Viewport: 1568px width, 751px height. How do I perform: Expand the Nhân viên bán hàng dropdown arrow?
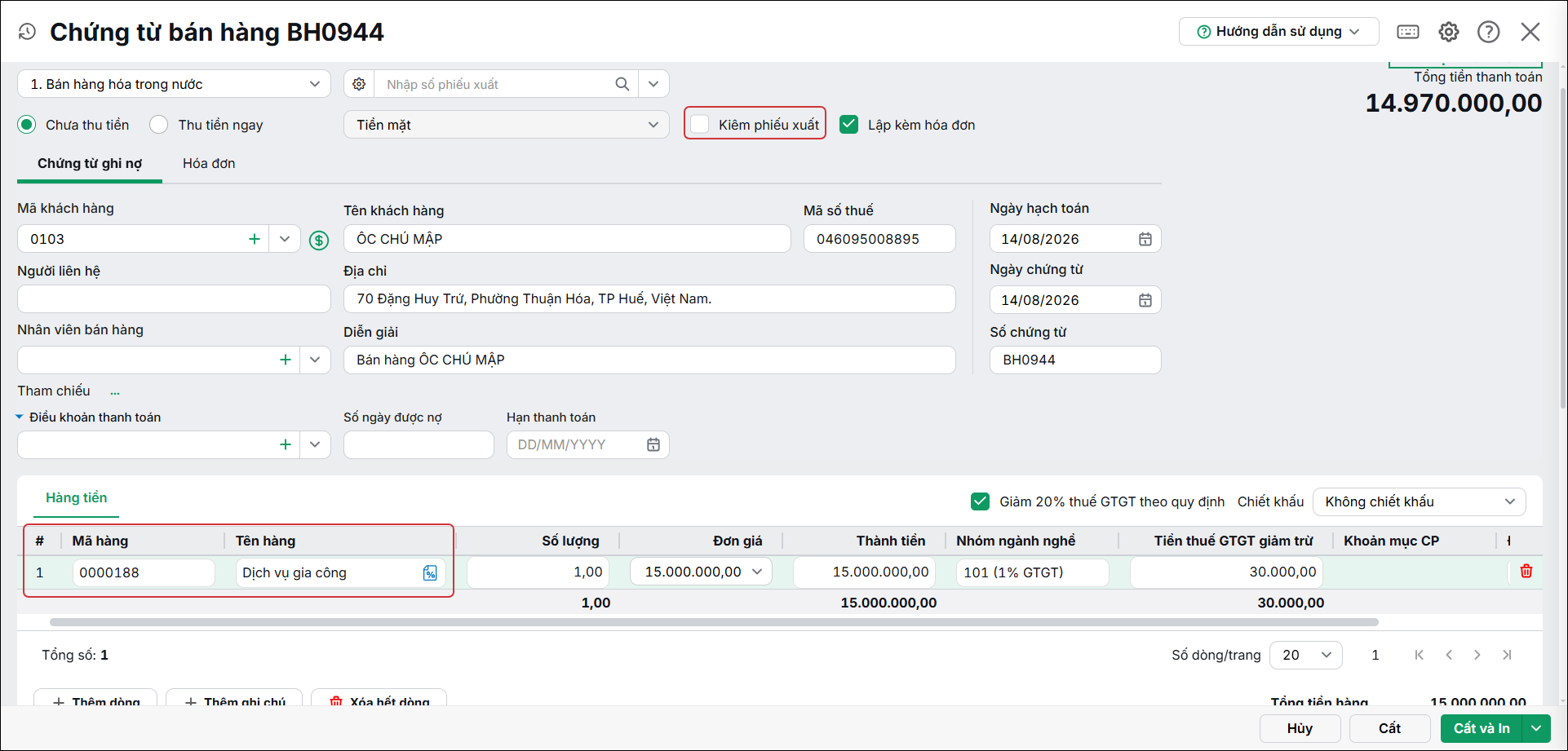315,360
